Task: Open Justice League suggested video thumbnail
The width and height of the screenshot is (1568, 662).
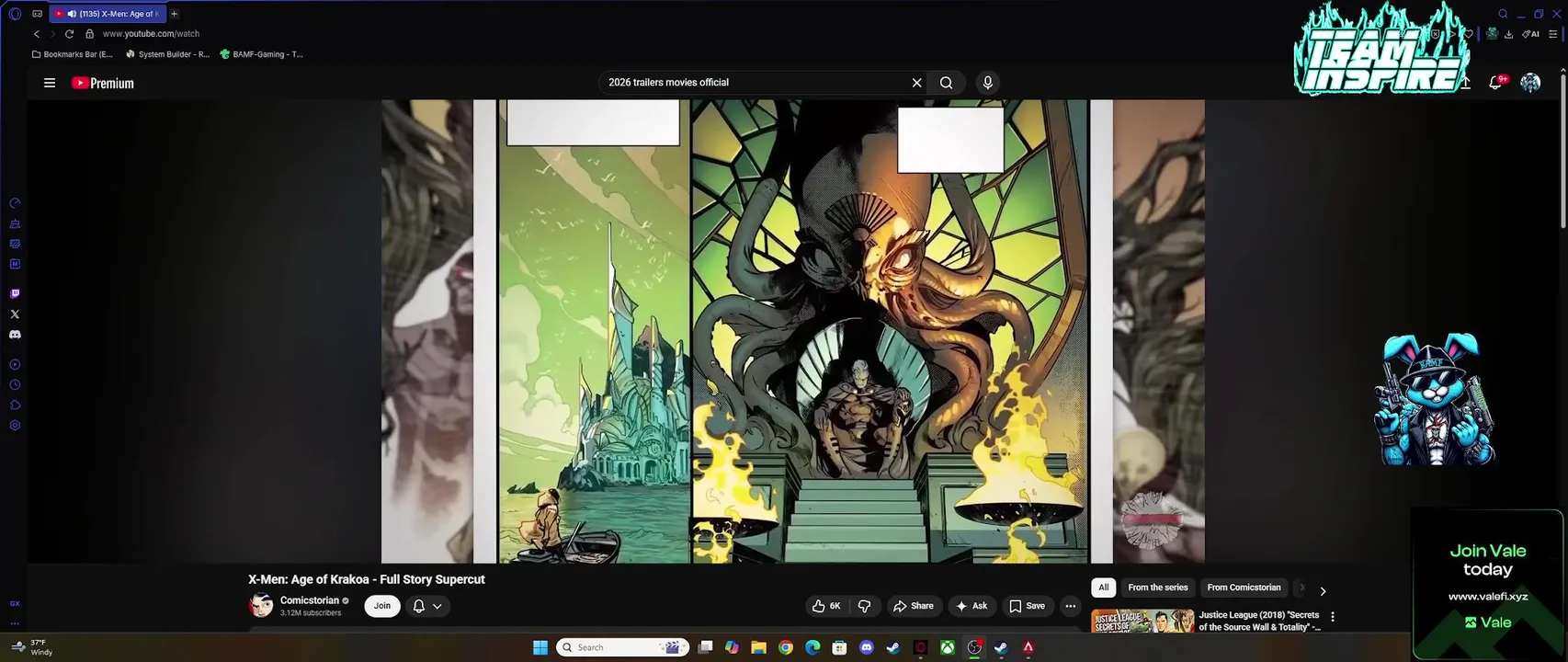Action: 1142,621
